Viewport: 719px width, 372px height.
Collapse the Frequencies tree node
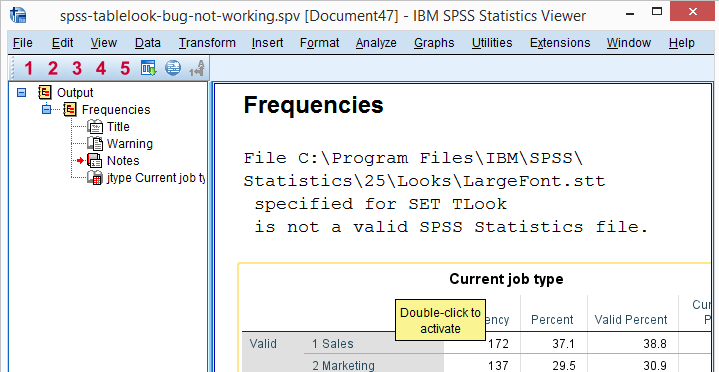coord(46,110)
